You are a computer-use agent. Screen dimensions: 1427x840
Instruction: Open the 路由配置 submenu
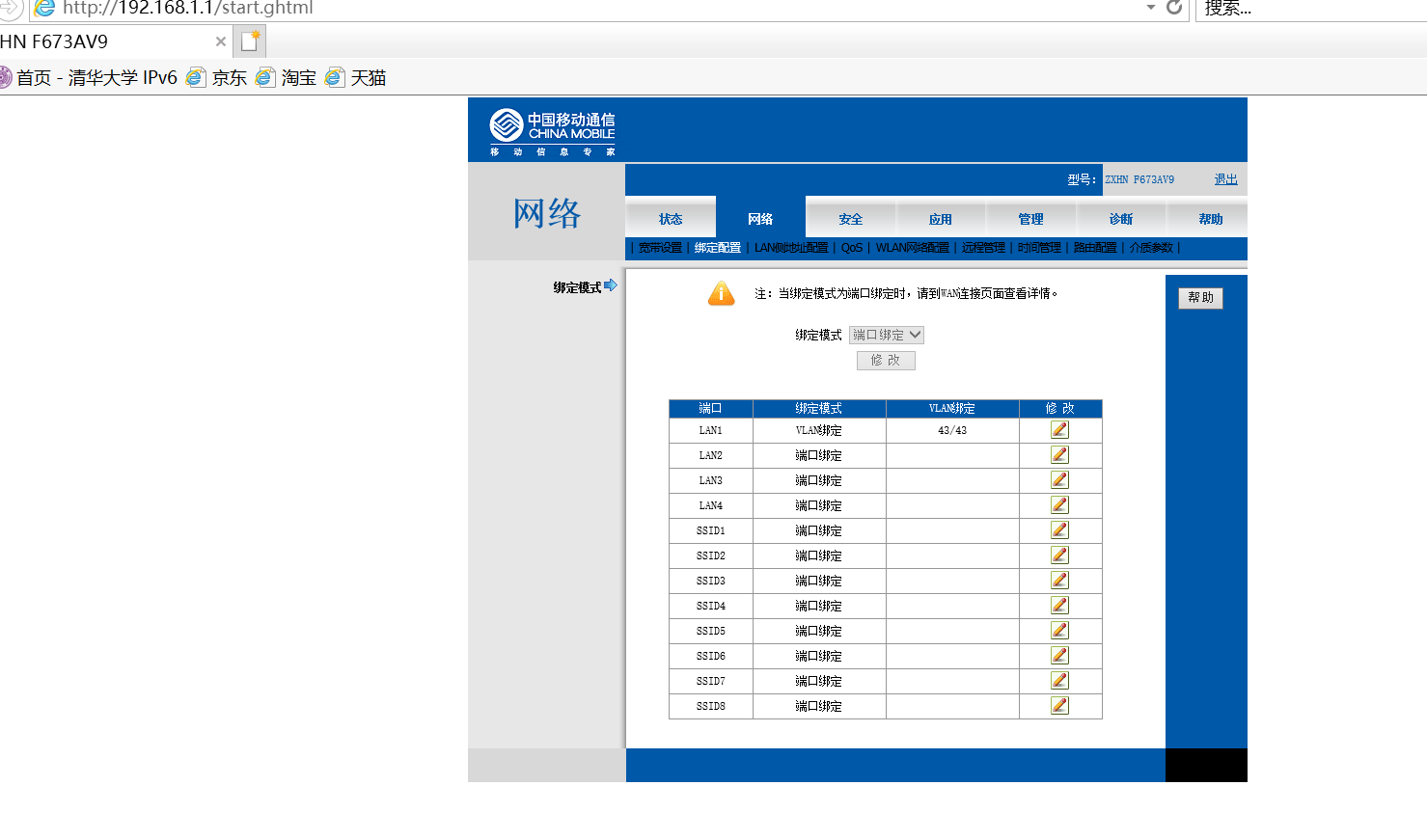(x=1095, y=248)
